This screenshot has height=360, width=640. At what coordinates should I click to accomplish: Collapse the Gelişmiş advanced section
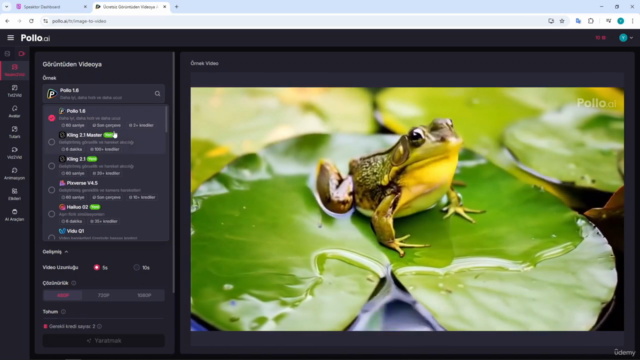(x=56, y=252)
